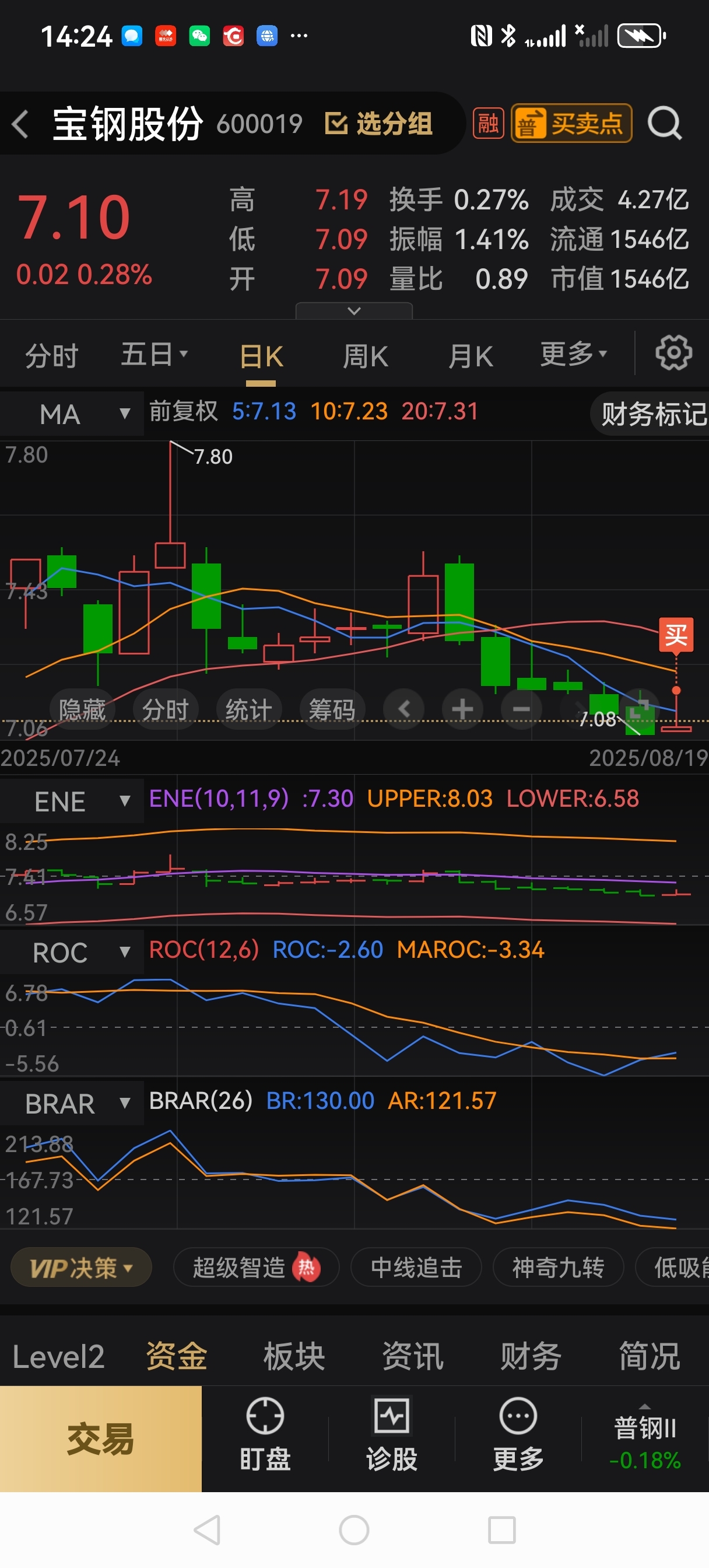The image size is (709, 1568).
Task: Tap the 热 hot badge icon
Action: tap(306, 1268)
